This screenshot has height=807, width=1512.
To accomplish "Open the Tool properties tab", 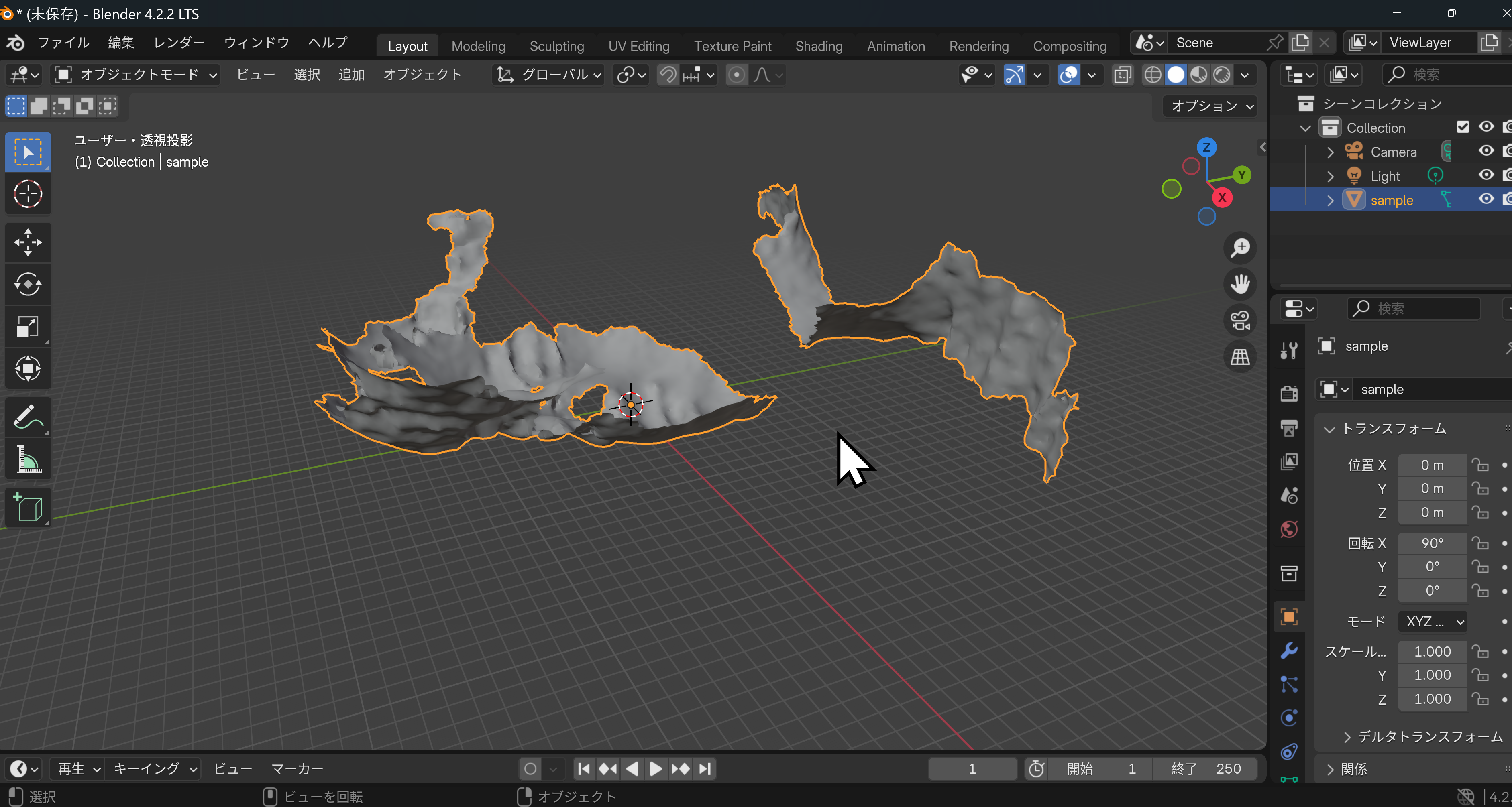I will pos(1289,350).
